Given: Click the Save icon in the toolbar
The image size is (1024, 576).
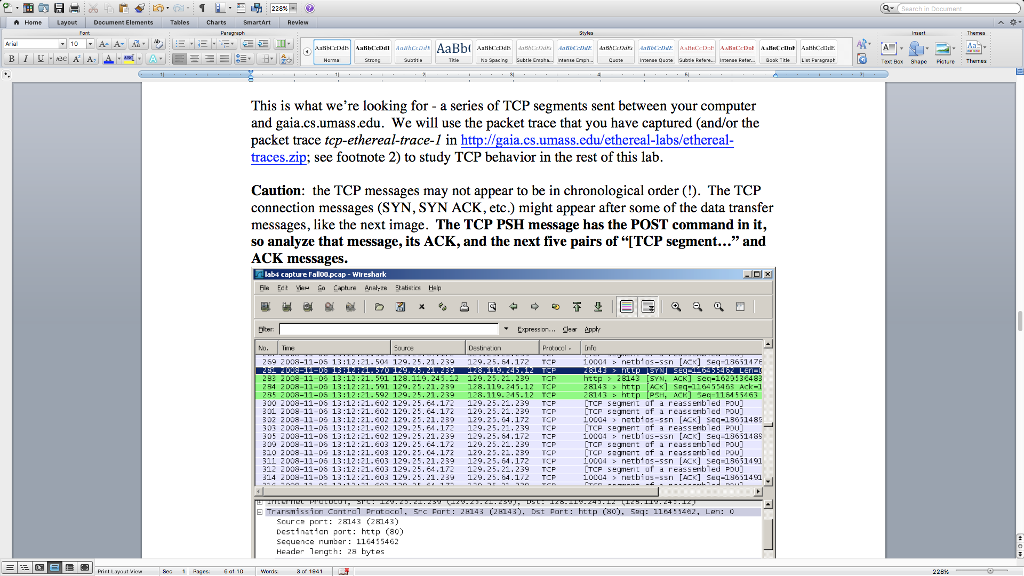Looking at the screenshot, I should (59, 7).
